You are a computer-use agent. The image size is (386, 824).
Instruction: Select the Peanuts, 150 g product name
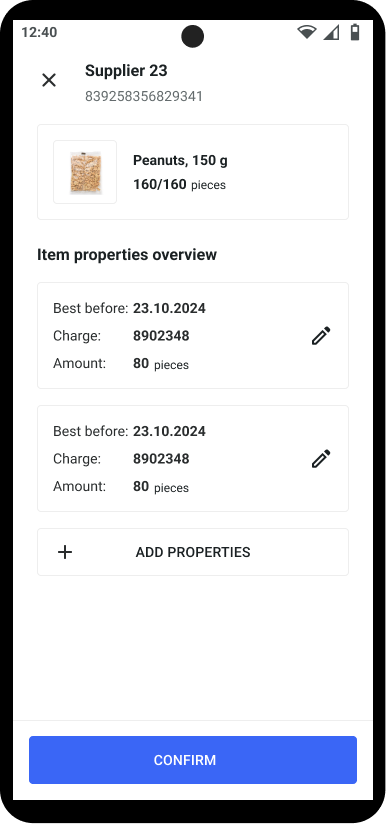(180, 160)
